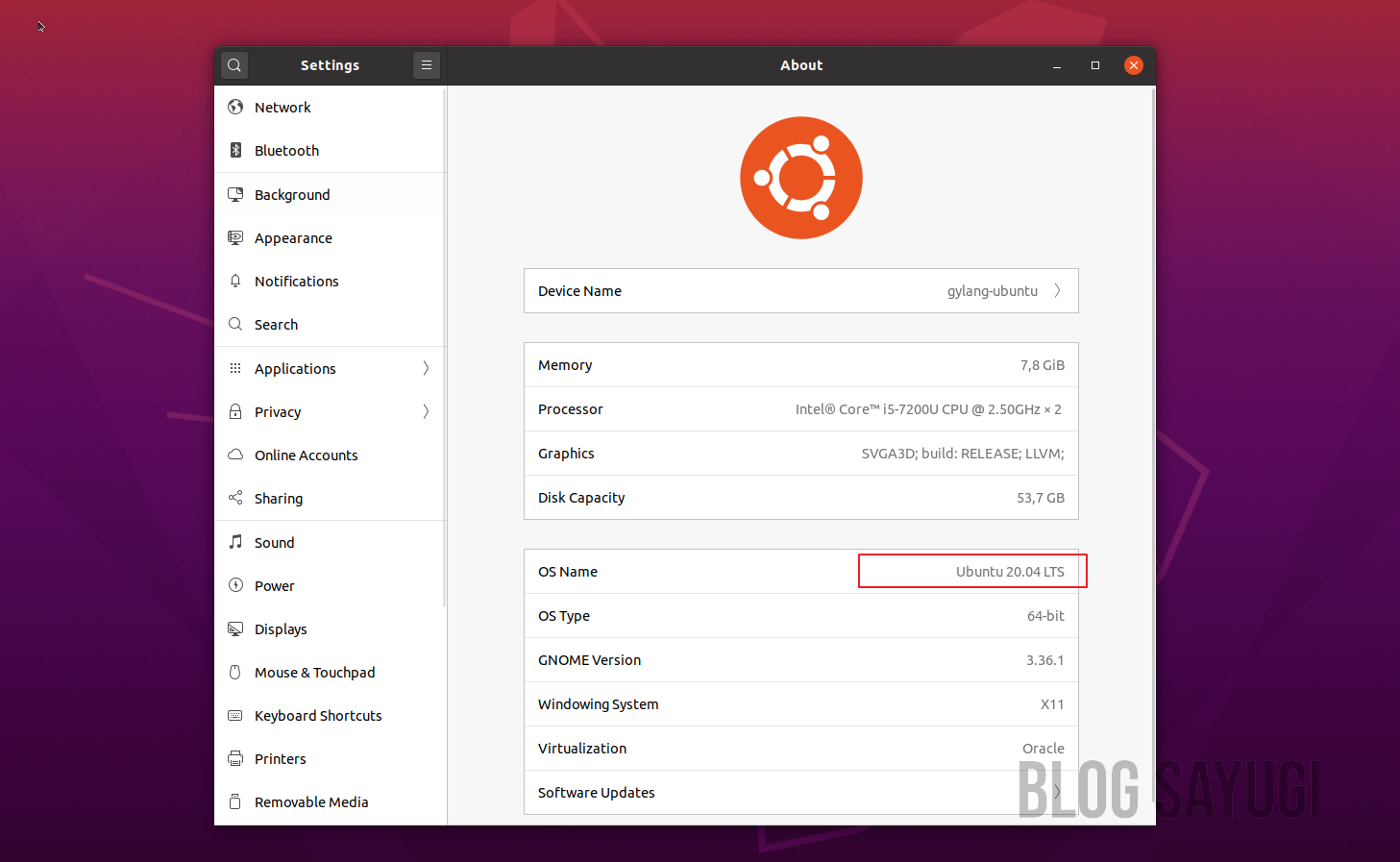Screen dimensions: 1400x862
Task: Open Keyboard Shortcuts settings
Action: pos(330,716)
